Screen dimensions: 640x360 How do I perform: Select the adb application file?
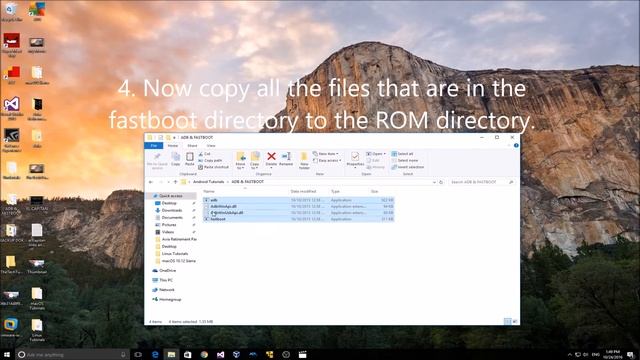(x=298, y=200)
